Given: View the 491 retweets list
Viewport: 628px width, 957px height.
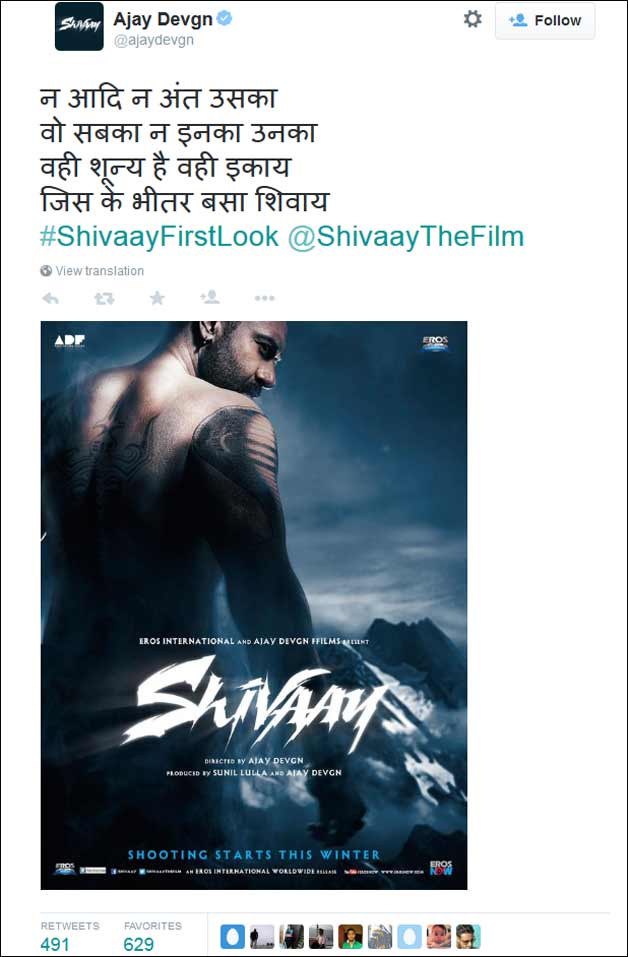Looking at the screenshot, I should (70, 936).
